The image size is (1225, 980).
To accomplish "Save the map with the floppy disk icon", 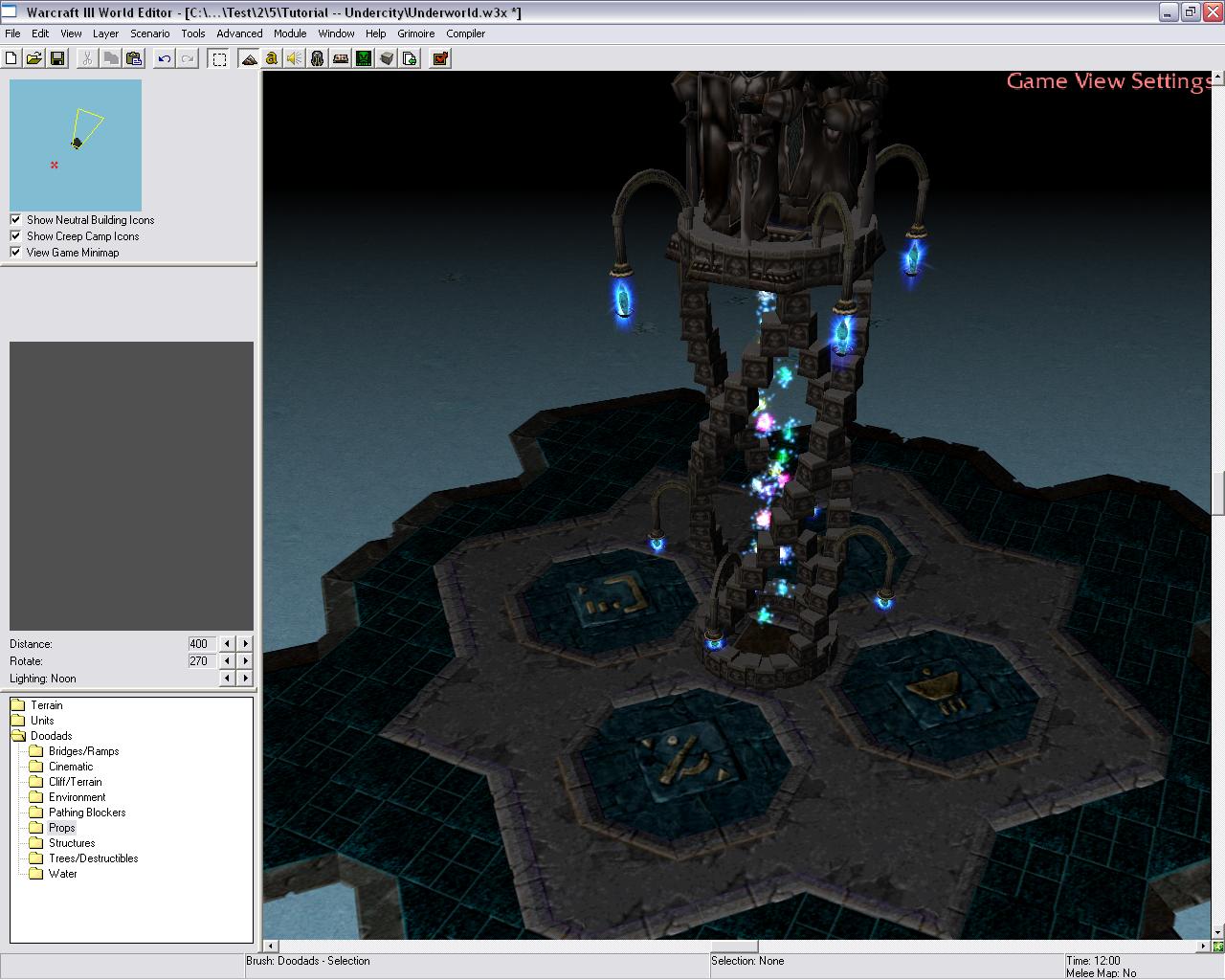I will pos(57,58).
